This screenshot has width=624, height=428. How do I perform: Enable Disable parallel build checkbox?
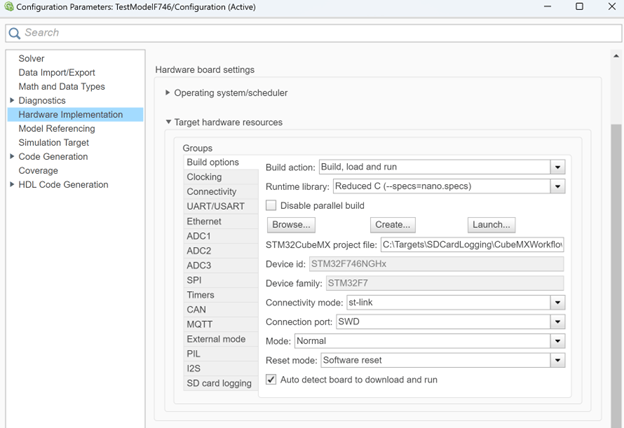[271, 205]
